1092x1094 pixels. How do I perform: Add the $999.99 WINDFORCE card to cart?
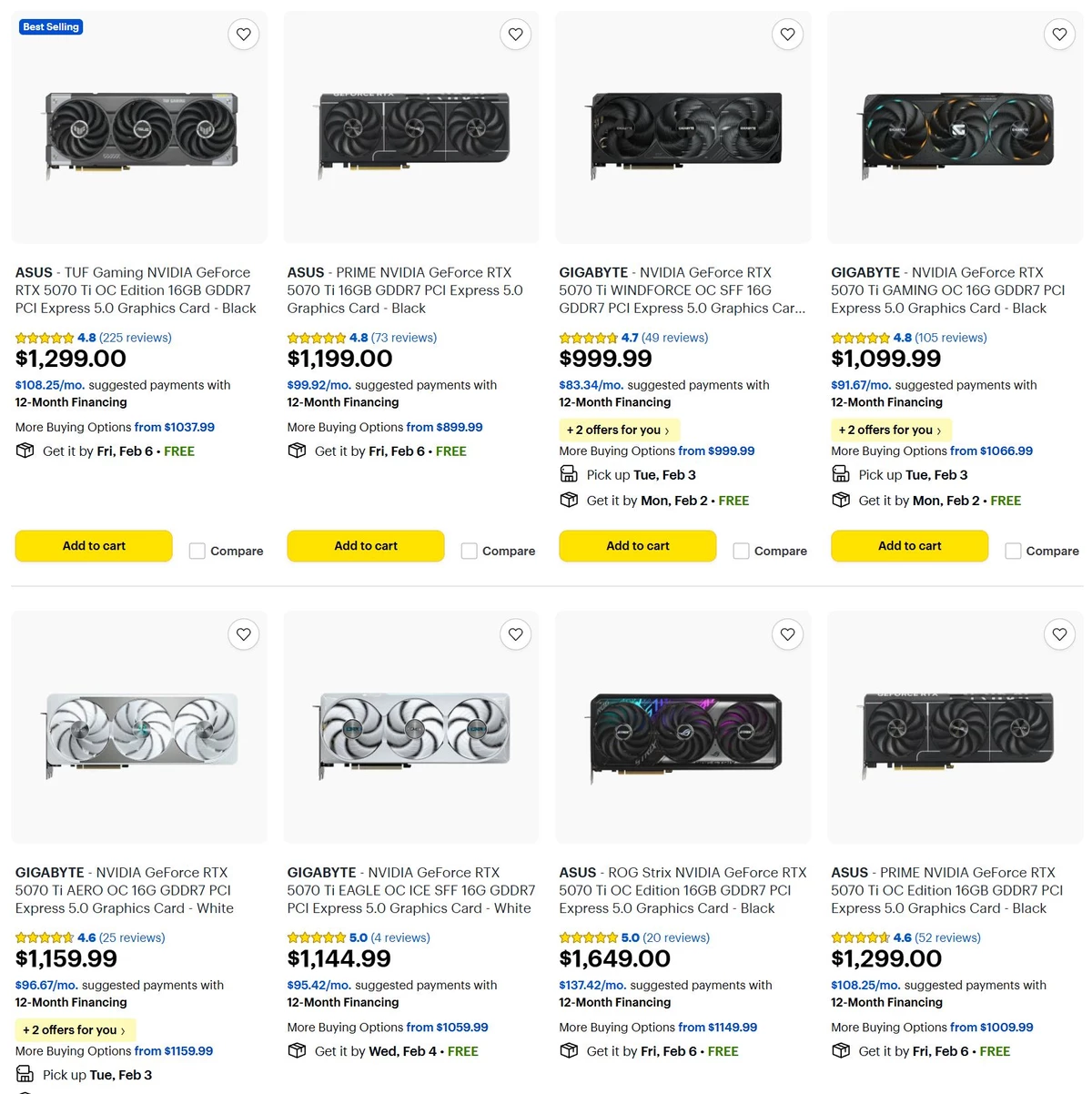click(637, 545)
